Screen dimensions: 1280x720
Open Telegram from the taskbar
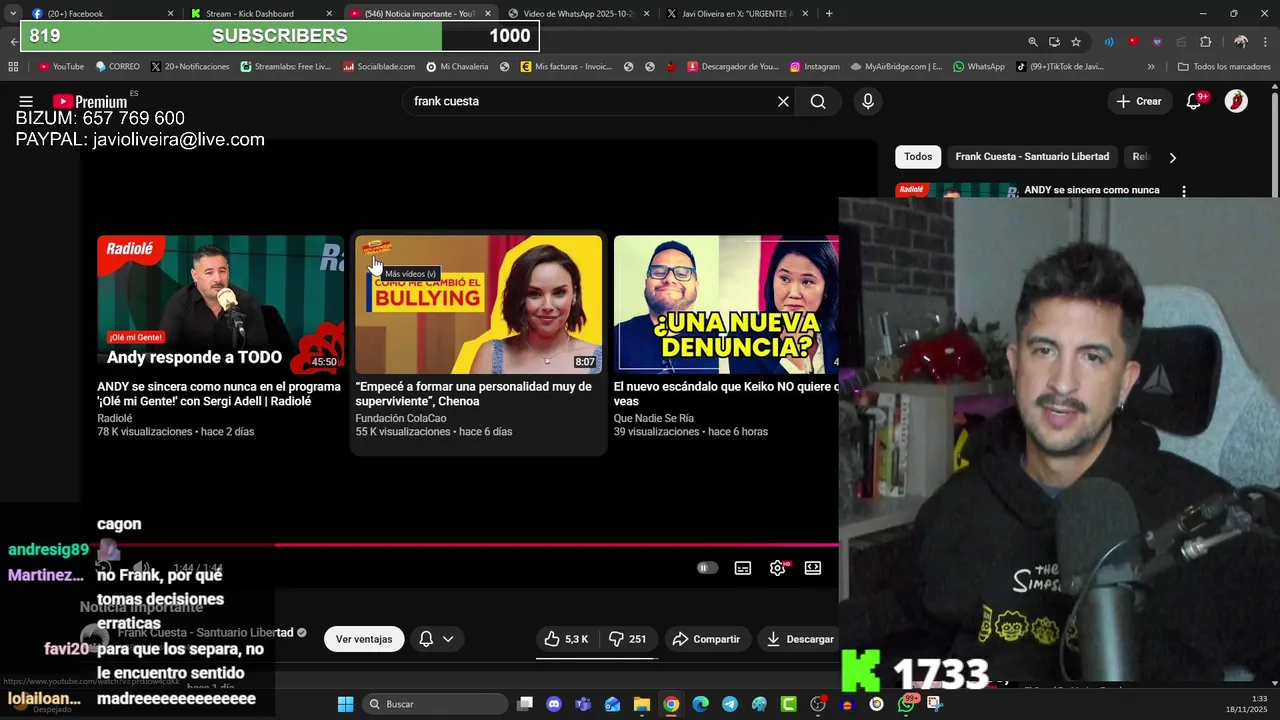[730, 704]
